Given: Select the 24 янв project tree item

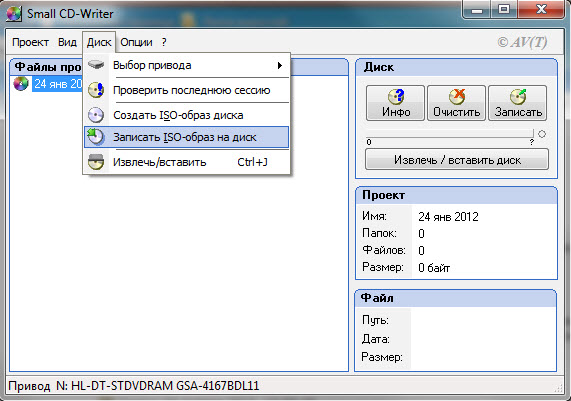Looking at the screenshot, I should (x=58, y=84).
